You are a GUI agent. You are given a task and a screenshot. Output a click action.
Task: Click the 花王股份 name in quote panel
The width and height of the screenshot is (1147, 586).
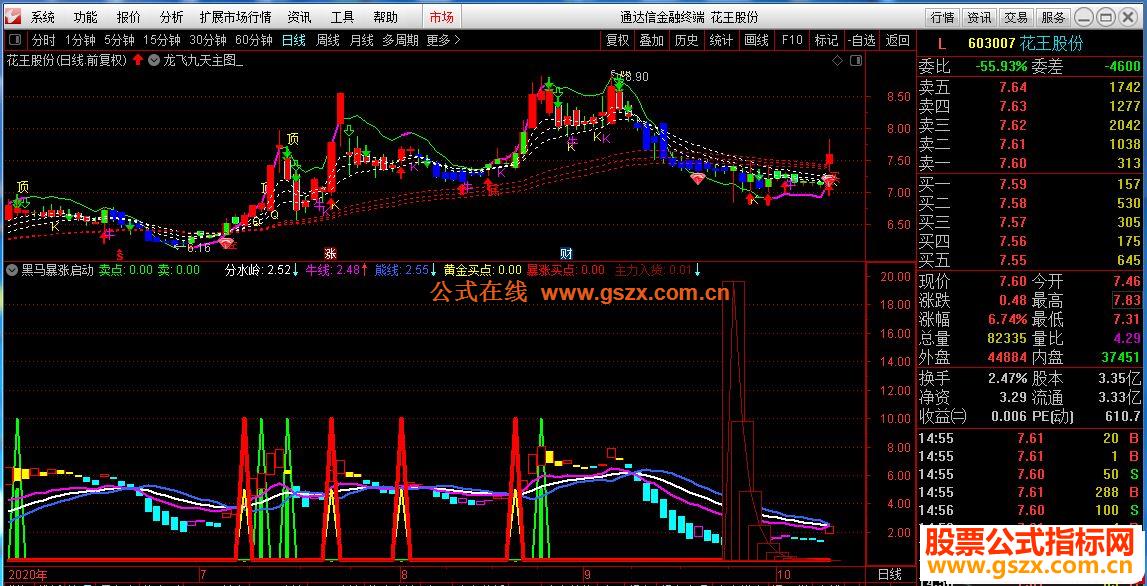point(1051,44)
